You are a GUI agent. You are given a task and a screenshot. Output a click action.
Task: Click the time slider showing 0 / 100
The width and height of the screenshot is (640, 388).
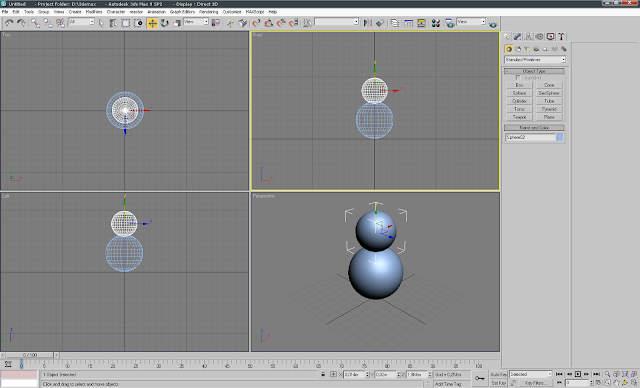[x=30, y=355]
